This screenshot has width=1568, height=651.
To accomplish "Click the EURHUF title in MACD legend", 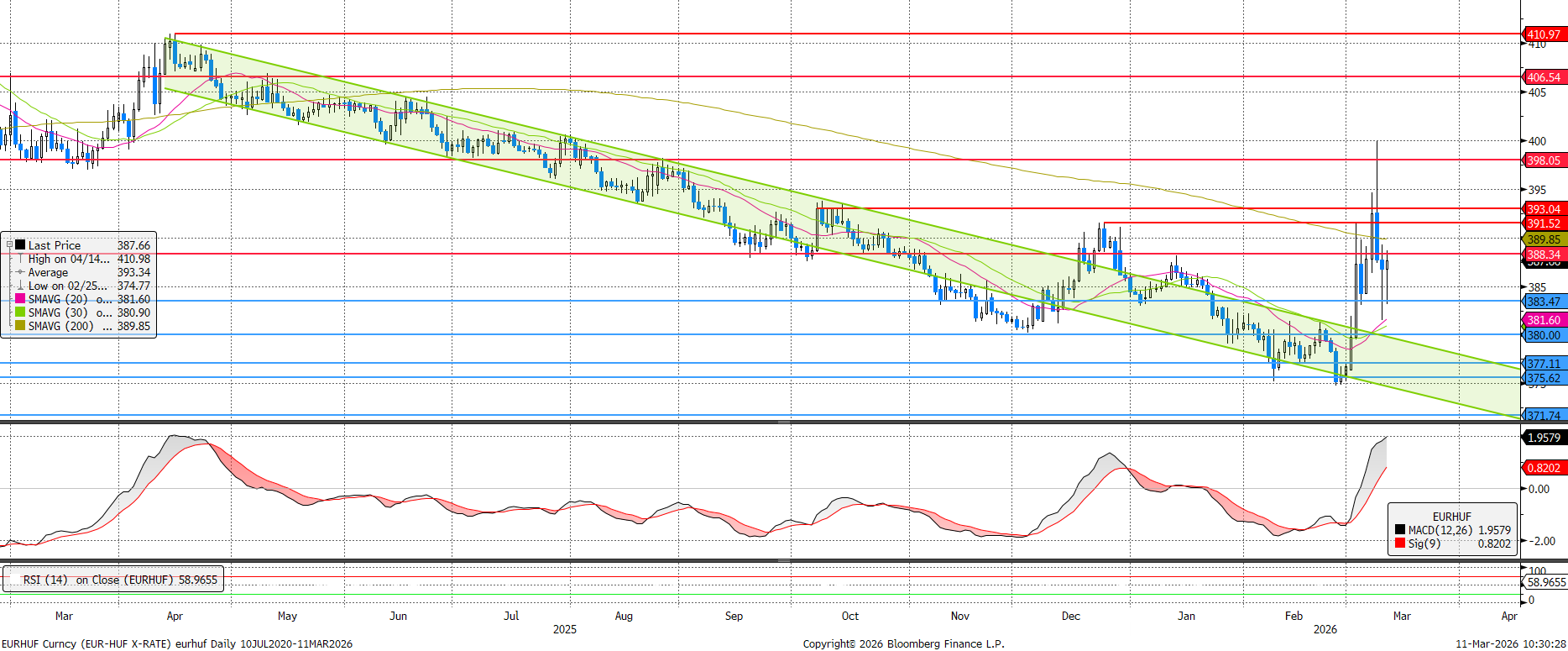I will (1451, 517).
